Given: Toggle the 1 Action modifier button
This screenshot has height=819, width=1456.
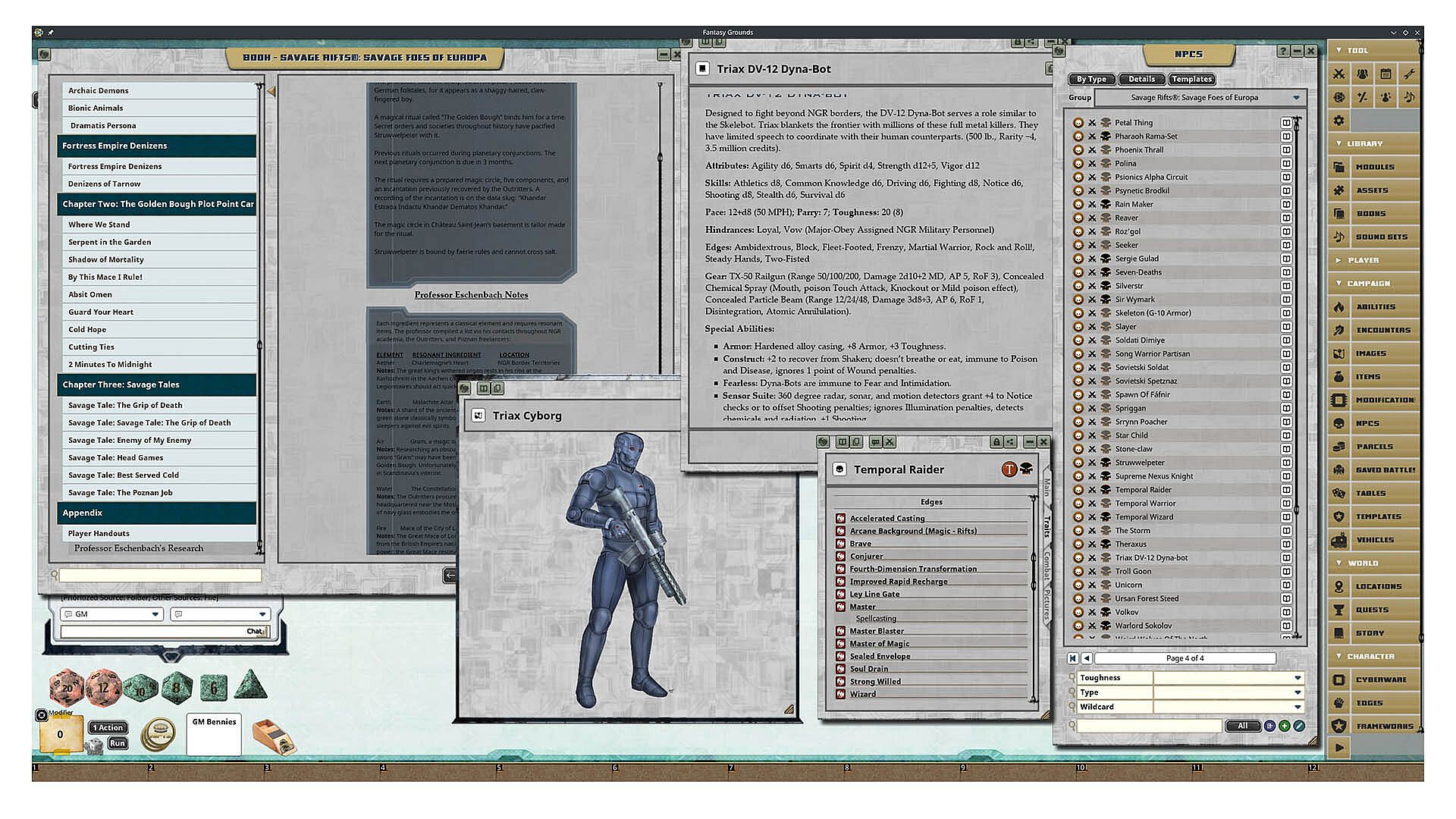Looking at the screenshot, I should tap(107, 727).
